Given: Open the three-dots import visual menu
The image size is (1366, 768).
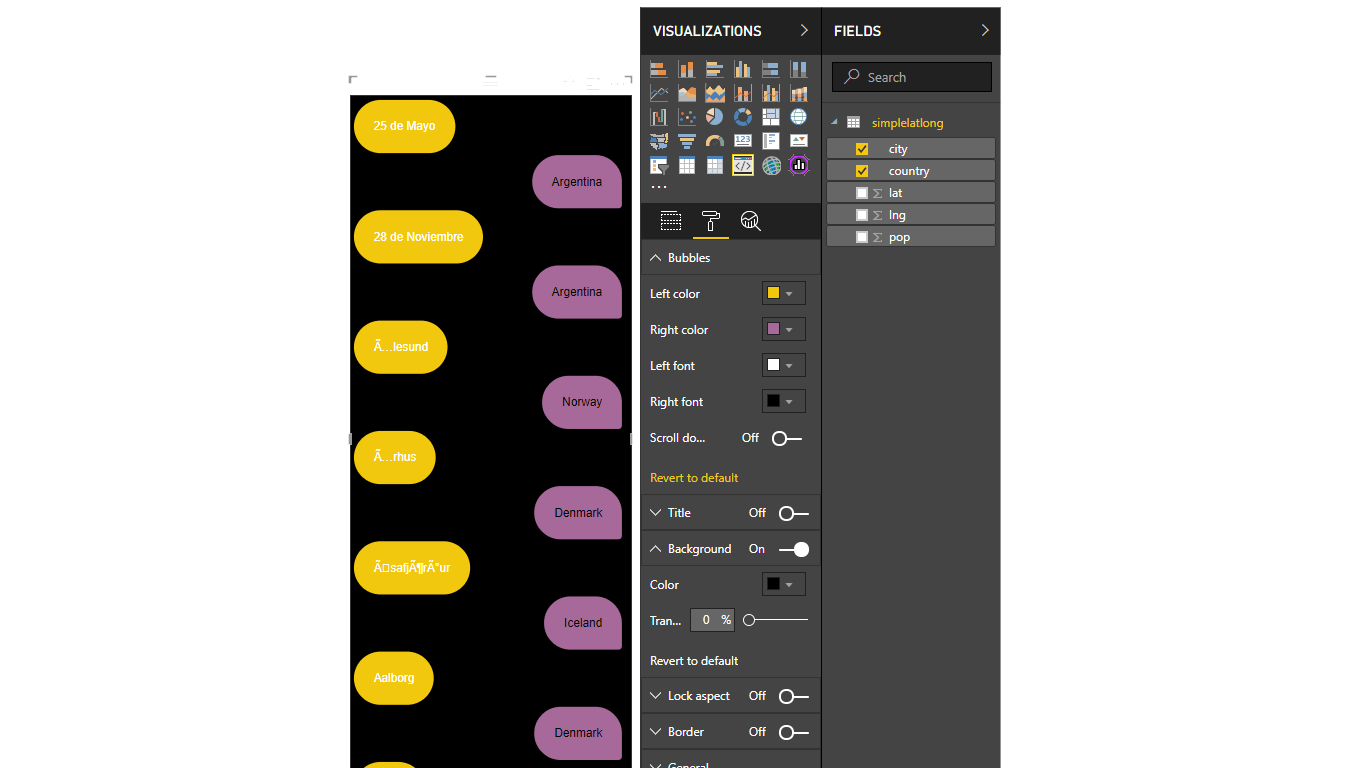Looking at the screenshot, I should pos(659,187).
